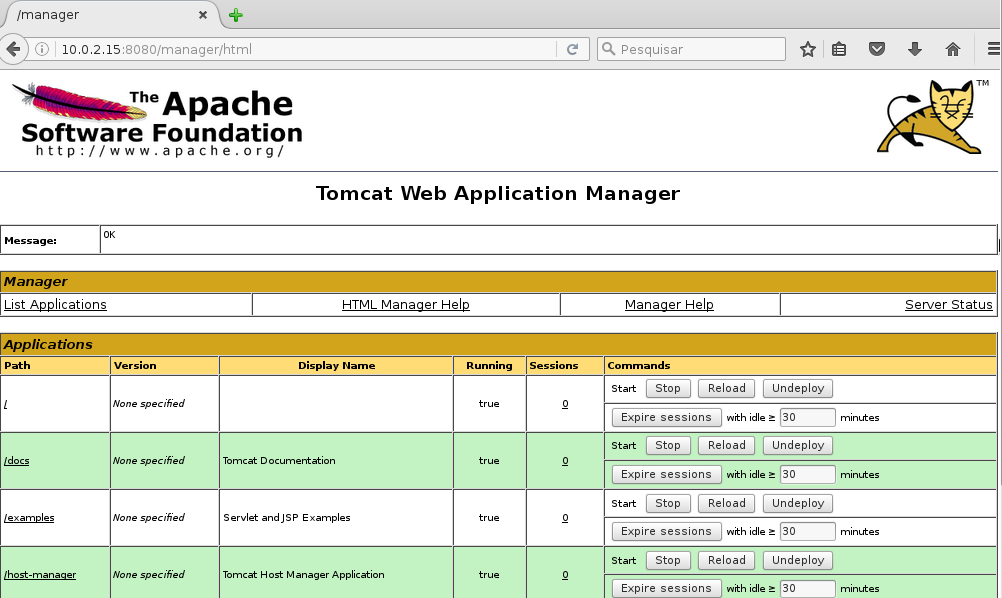Undeploy the /examples application
The image size is (1002, 598).
[x=798, y=503]
